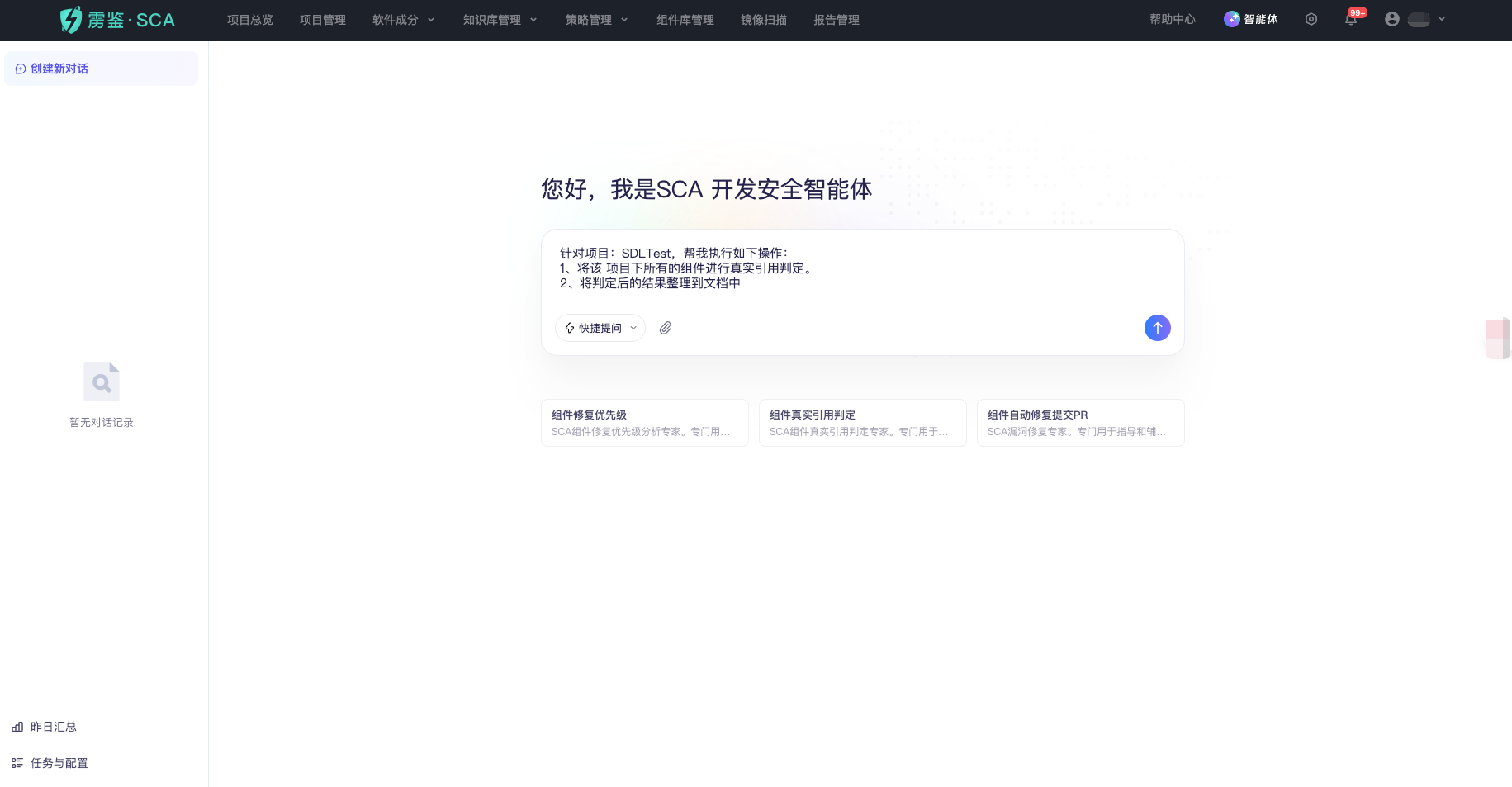The image size is (1512, 787).
Task: Open 智能体 agent from top bar
Action: (x=1251, y=19)
